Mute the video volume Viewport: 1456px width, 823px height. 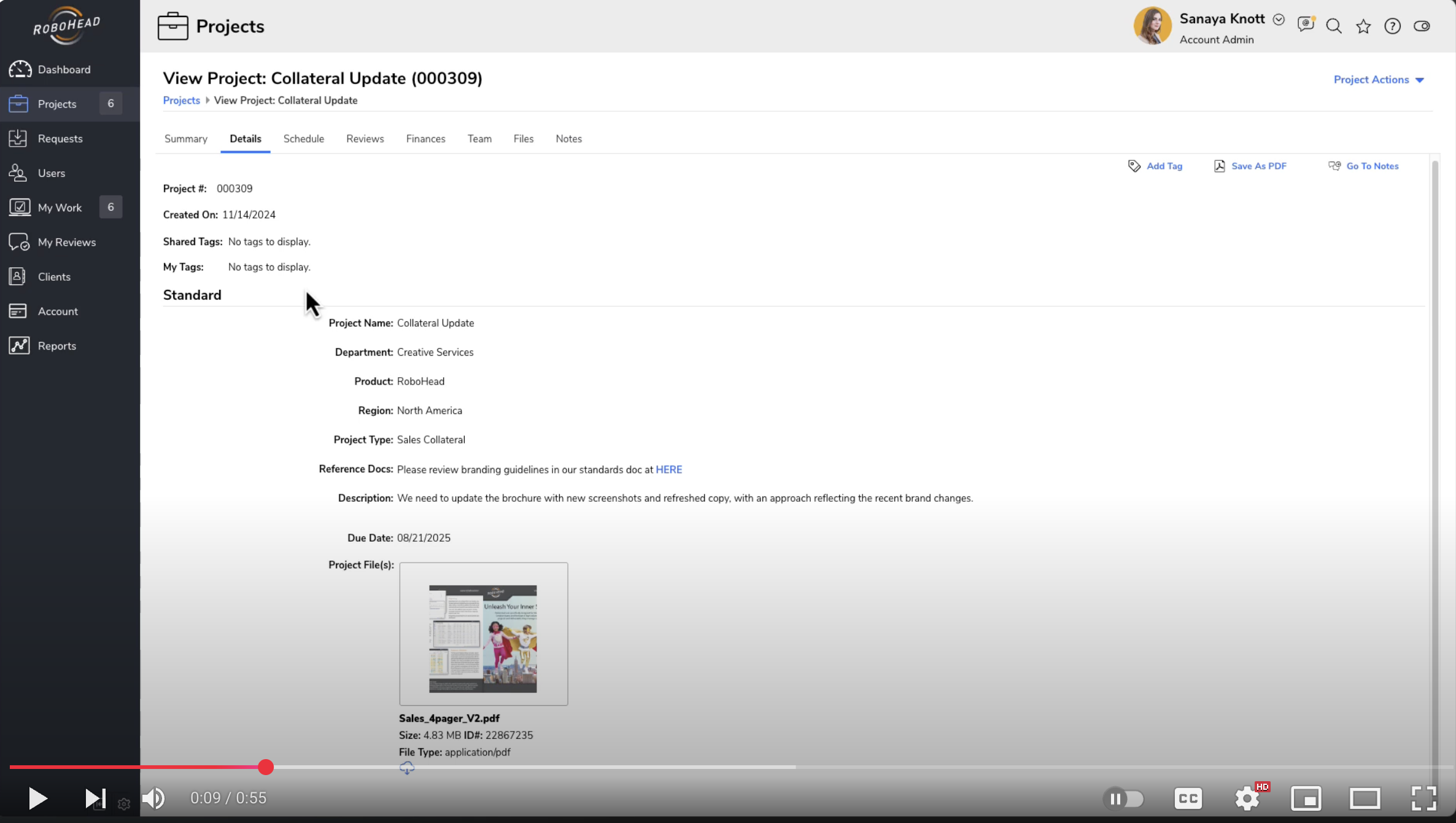(x=153, y=798)
